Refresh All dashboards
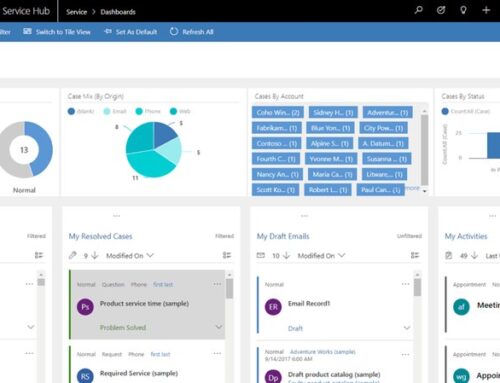500x383 pixels. pyautogui.click(x=192, y=32)
